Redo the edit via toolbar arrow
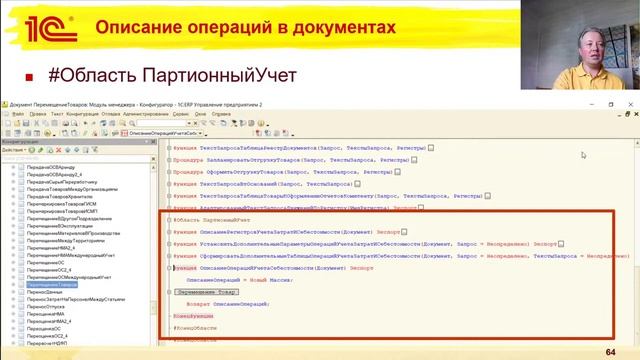Image resolution: width=640 pixels, height=360 pixels. tap(93, 123)
